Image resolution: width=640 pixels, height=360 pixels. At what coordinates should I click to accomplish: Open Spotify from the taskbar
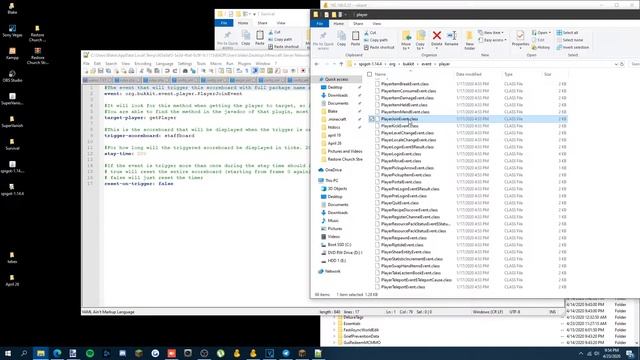coord(90,353)
